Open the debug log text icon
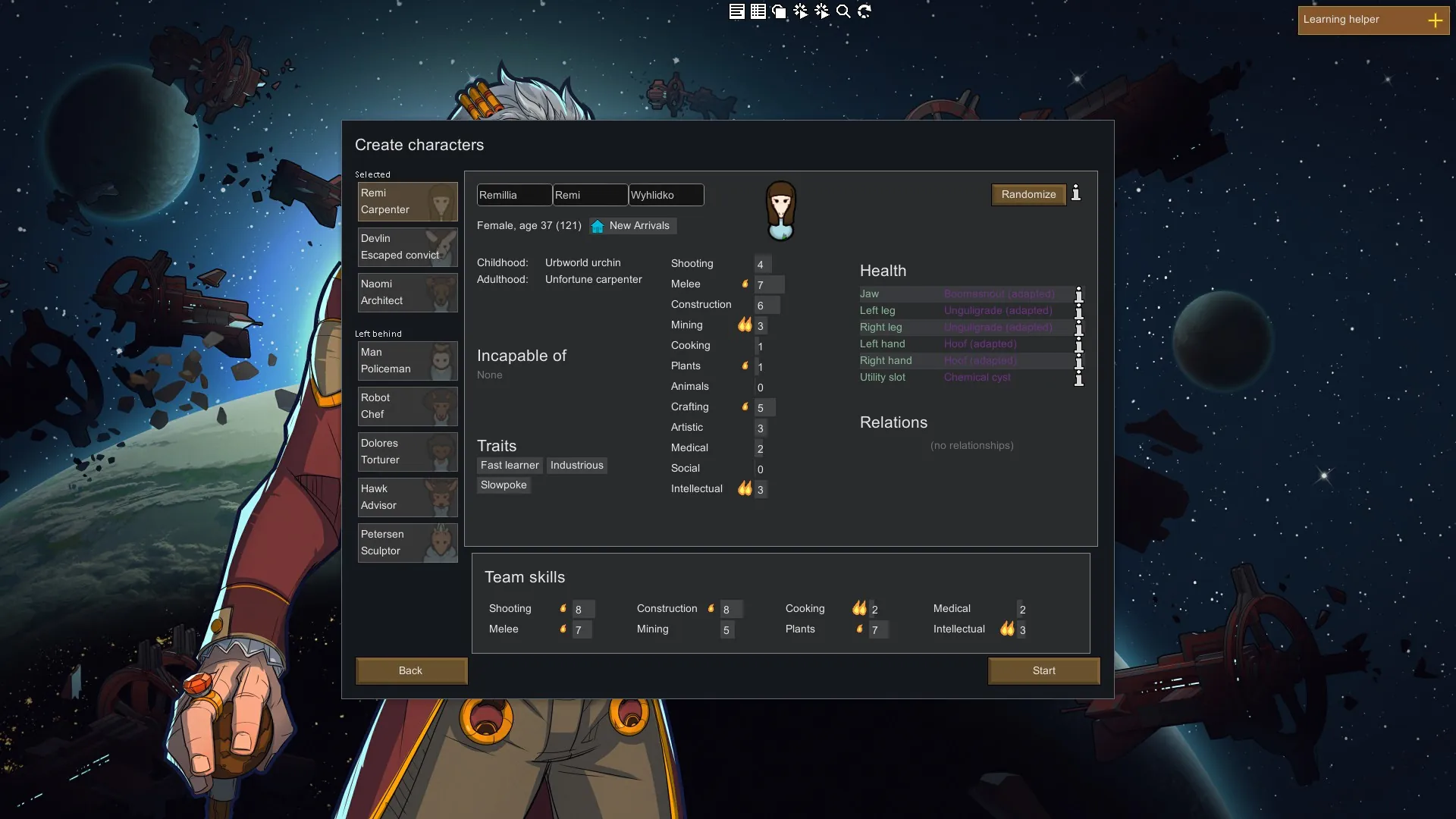1456x819 pixels. 736,11
